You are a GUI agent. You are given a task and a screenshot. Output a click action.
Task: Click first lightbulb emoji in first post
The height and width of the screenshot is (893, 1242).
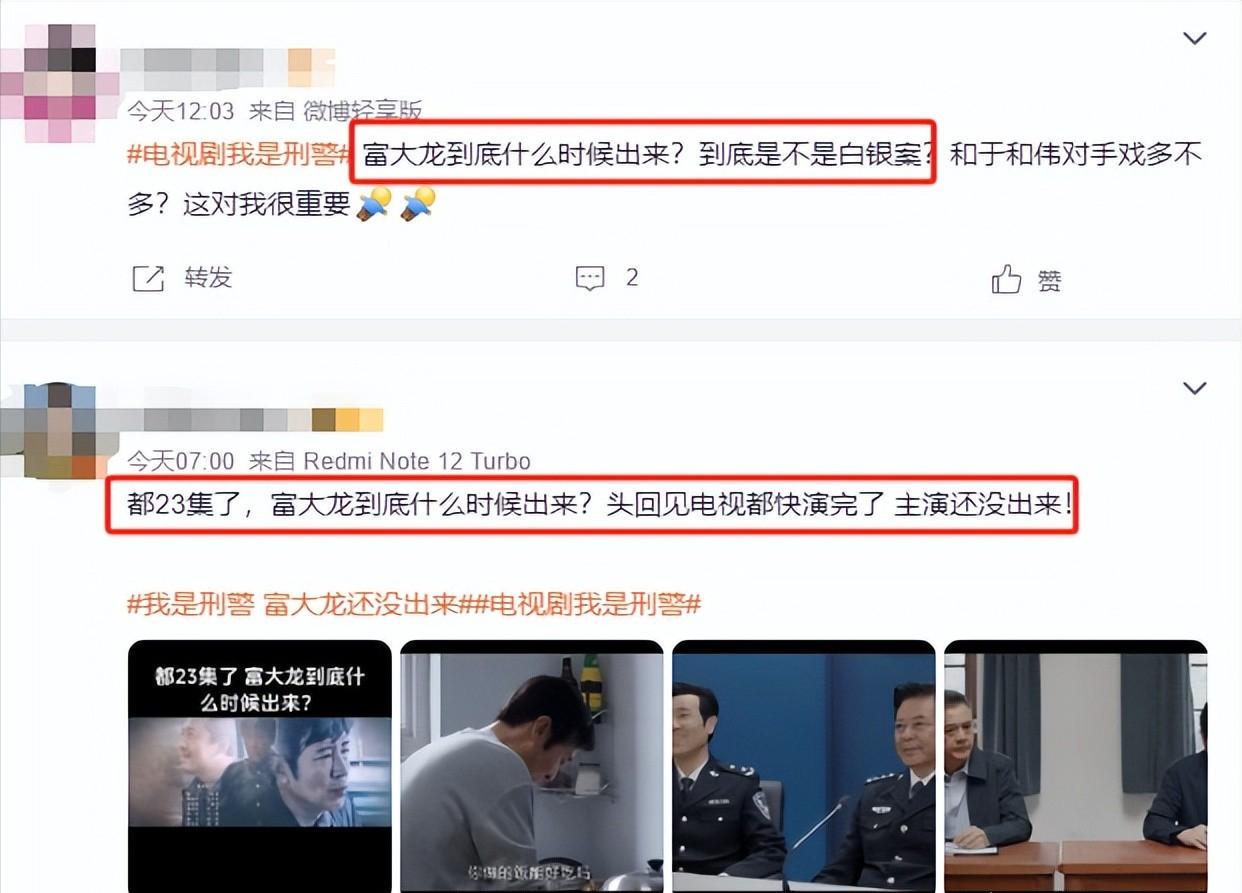(x=373, y=204)
